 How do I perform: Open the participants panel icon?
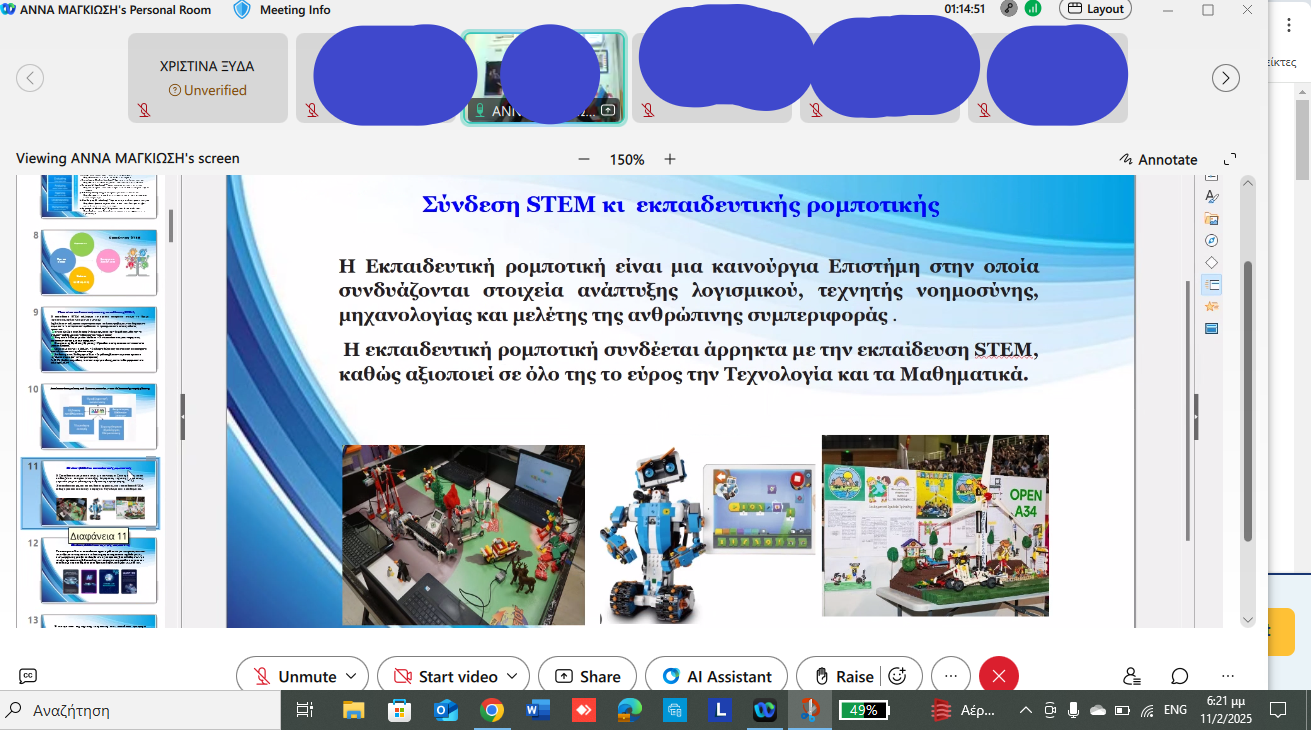1131,676
